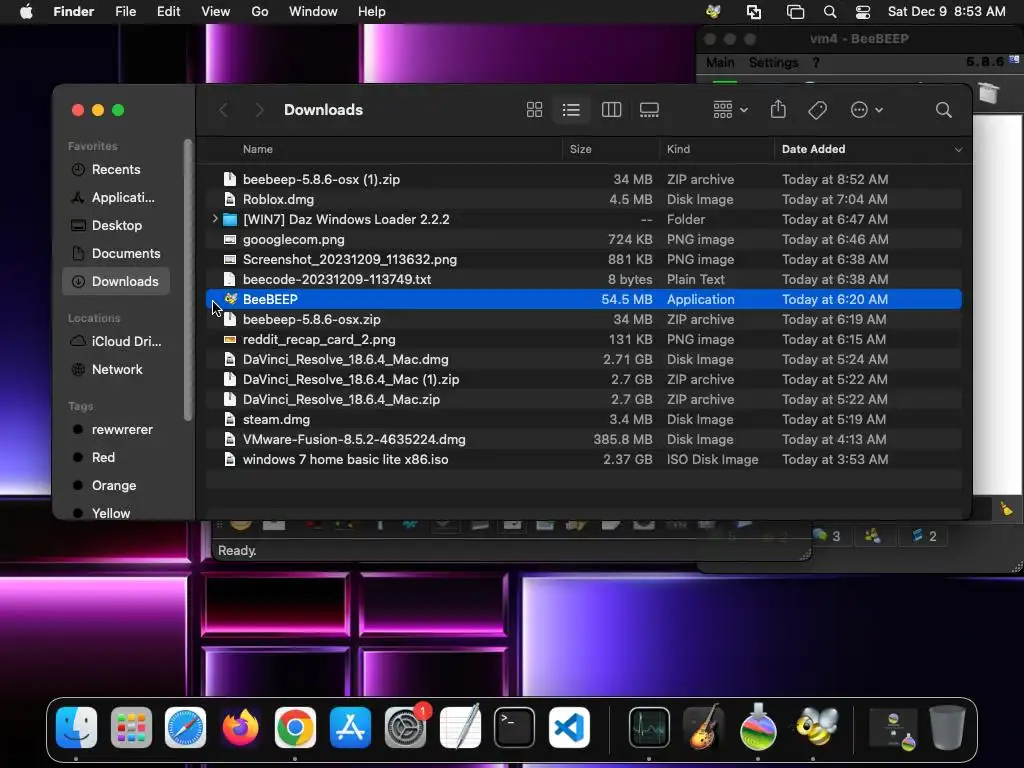
Task: Open the File menu in menu bar
Action: point(125,12)
